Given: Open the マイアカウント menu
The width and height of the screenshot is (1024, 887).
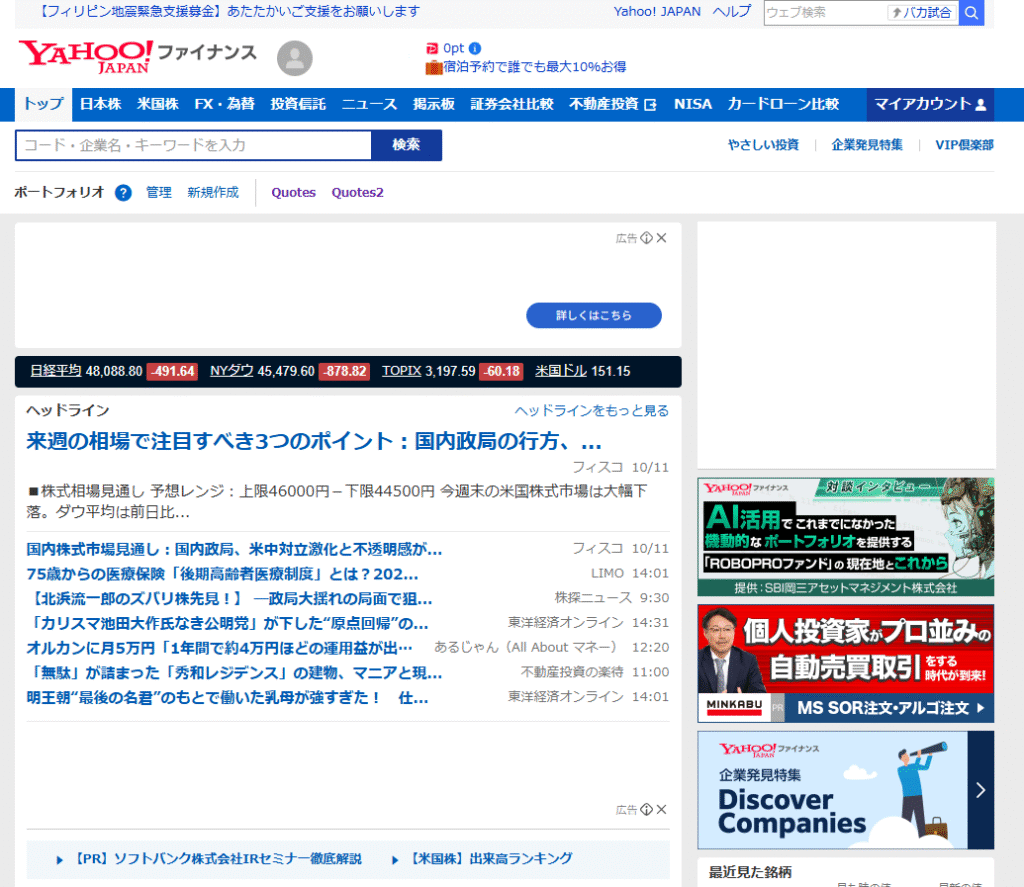Looking at the screenshot, I should click(x=931, y=104).
